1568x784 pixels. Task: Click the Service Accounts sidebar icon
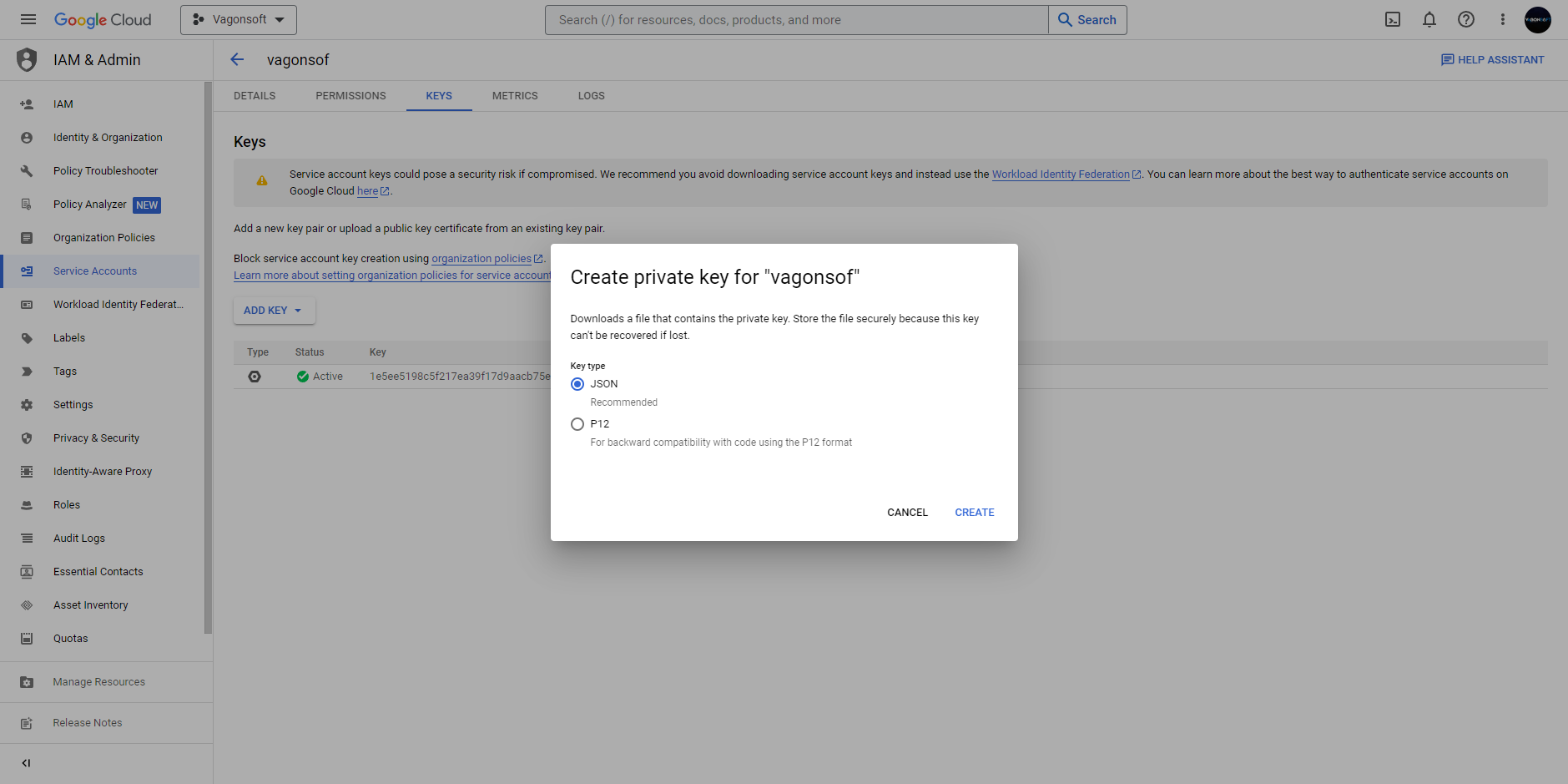coord(27,271)
